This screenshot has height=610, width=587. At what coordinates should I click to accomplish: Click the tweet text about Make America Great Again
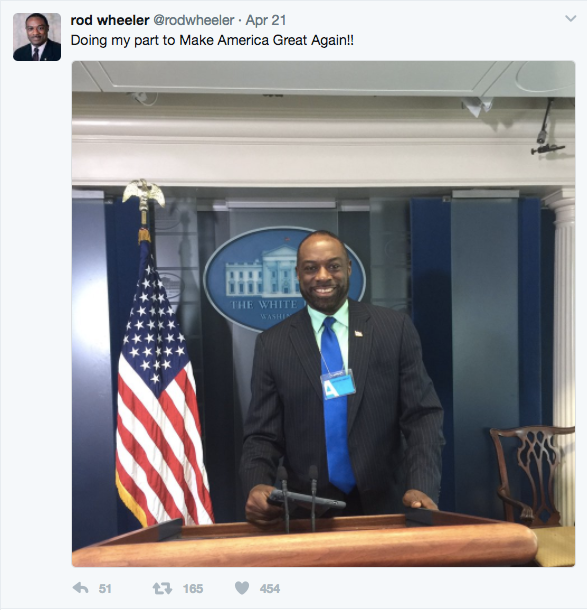coord(212,40)
